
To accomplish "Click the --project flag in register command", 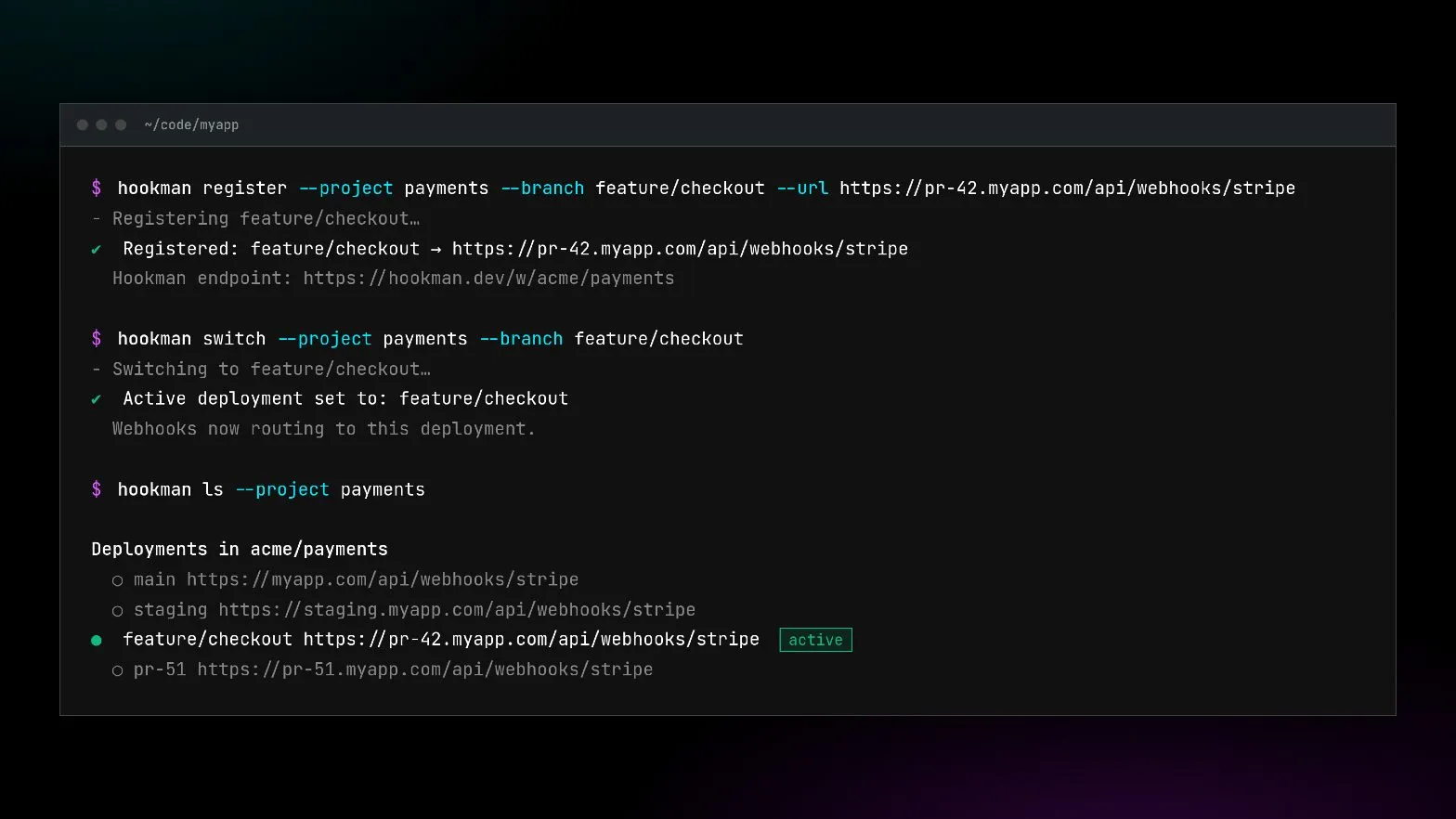I will coord(346,188).
